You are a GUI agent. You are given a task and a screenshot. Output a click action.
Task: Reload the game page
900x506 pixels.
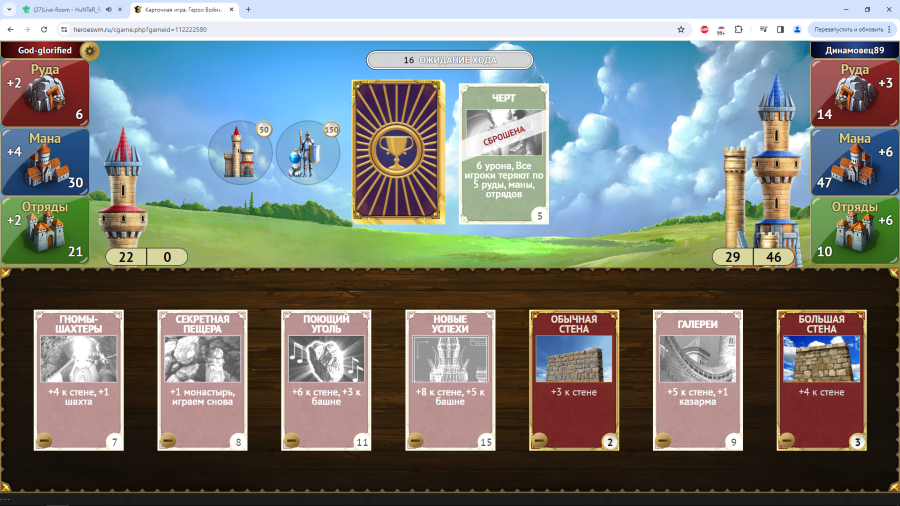coord(43,29)
